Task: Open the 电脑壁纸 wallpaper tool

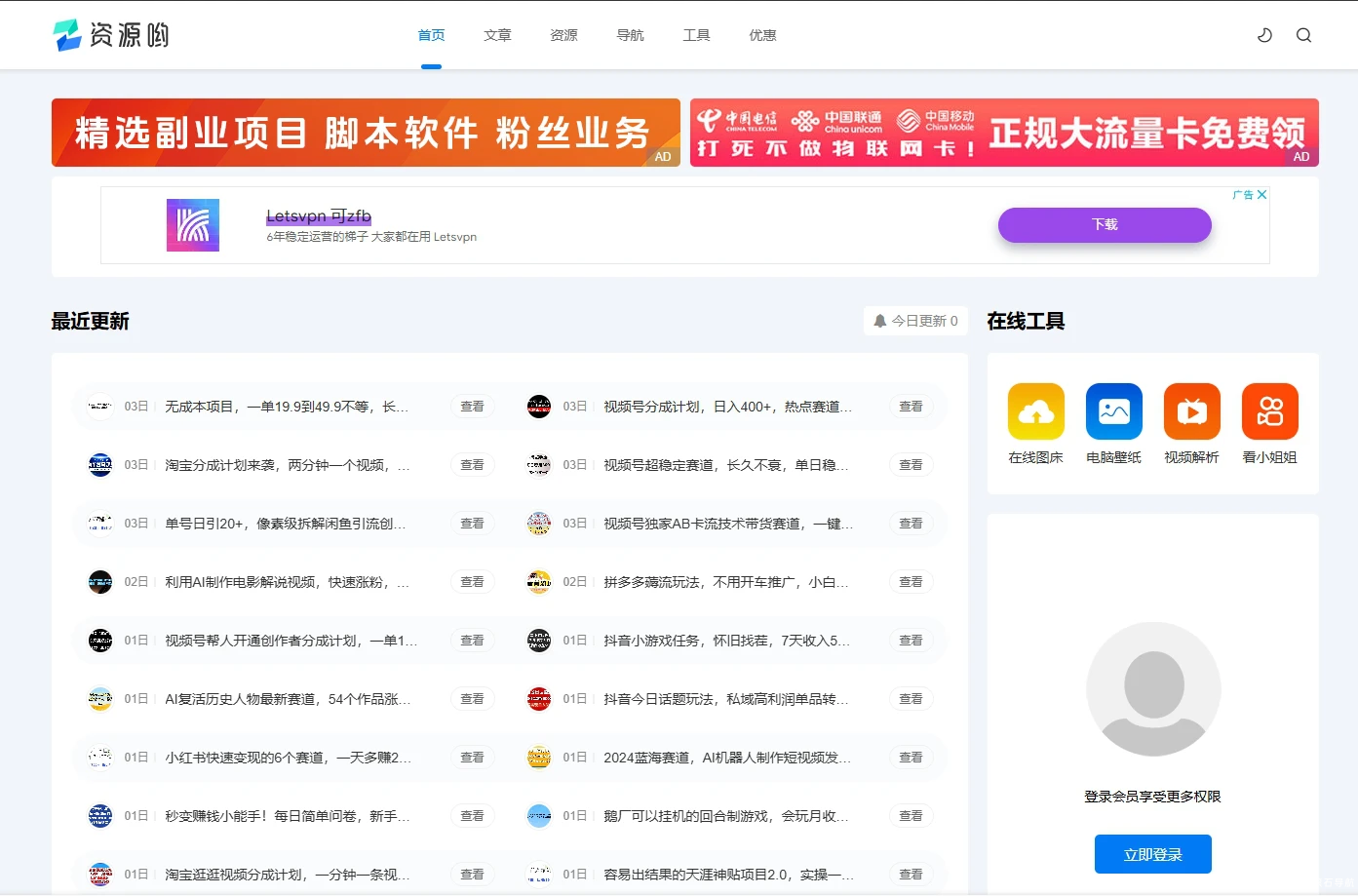Action: 1113,410
